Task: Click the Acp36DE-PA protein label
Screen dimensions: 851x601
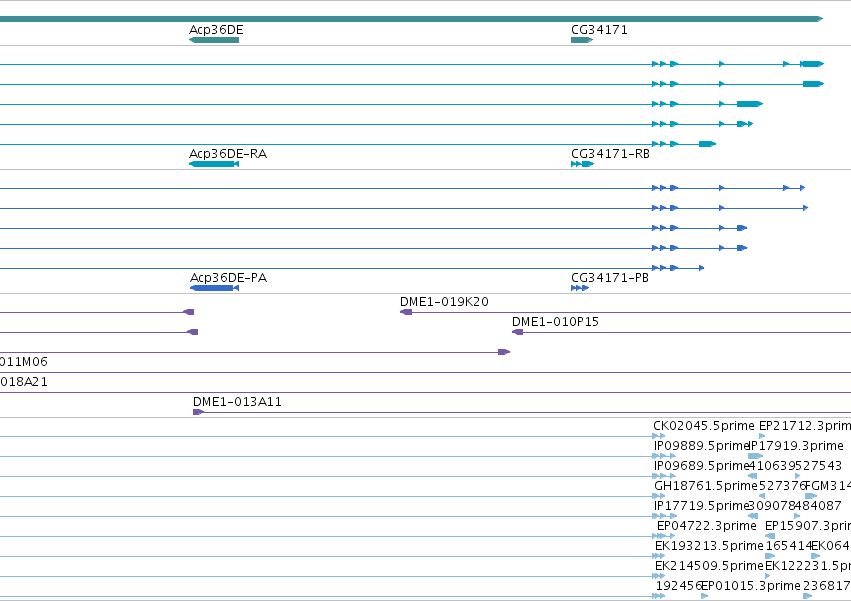Action: (x=228, y=278)
